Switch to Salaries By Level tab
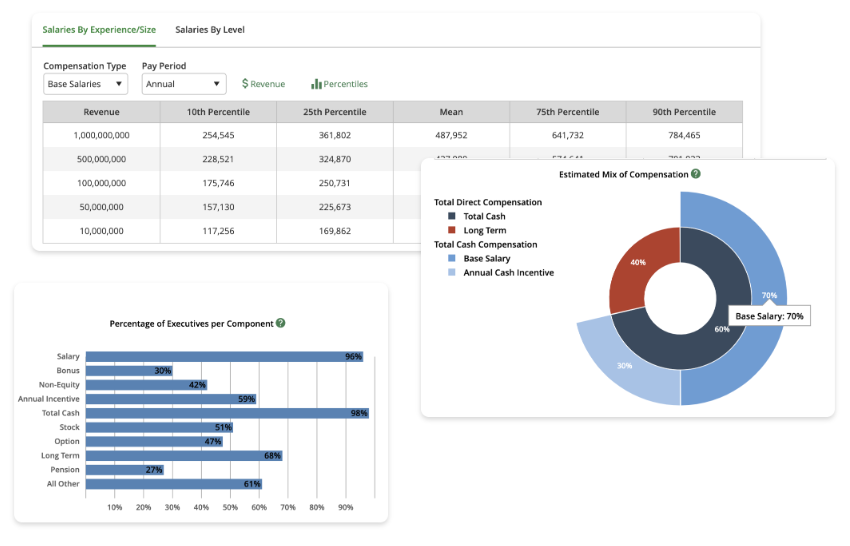 [210, 30]
